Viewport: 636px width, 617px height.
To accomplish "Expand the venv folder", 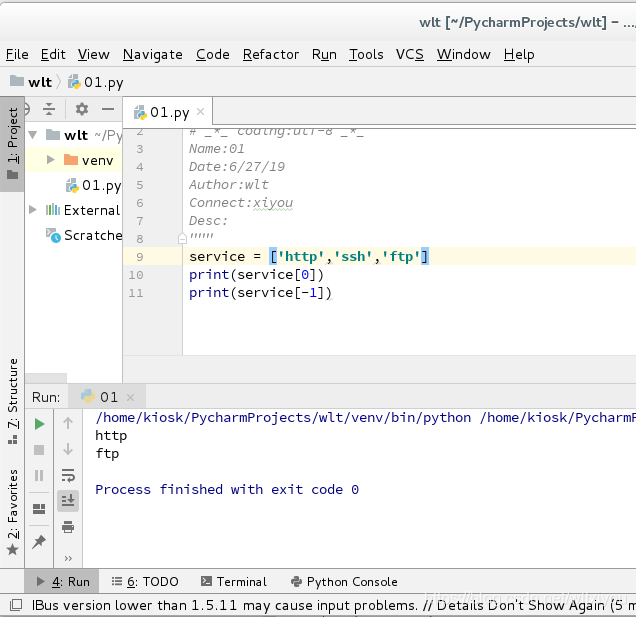I will pyautogui.click(x=50, y=159).
